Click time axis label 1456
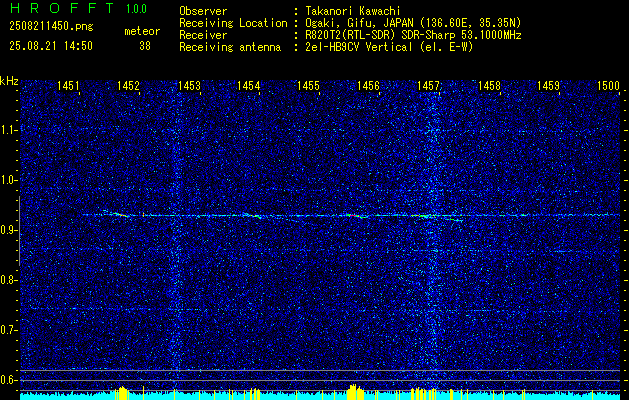Screen dimensions: 629x400 (x=368, y=85)
